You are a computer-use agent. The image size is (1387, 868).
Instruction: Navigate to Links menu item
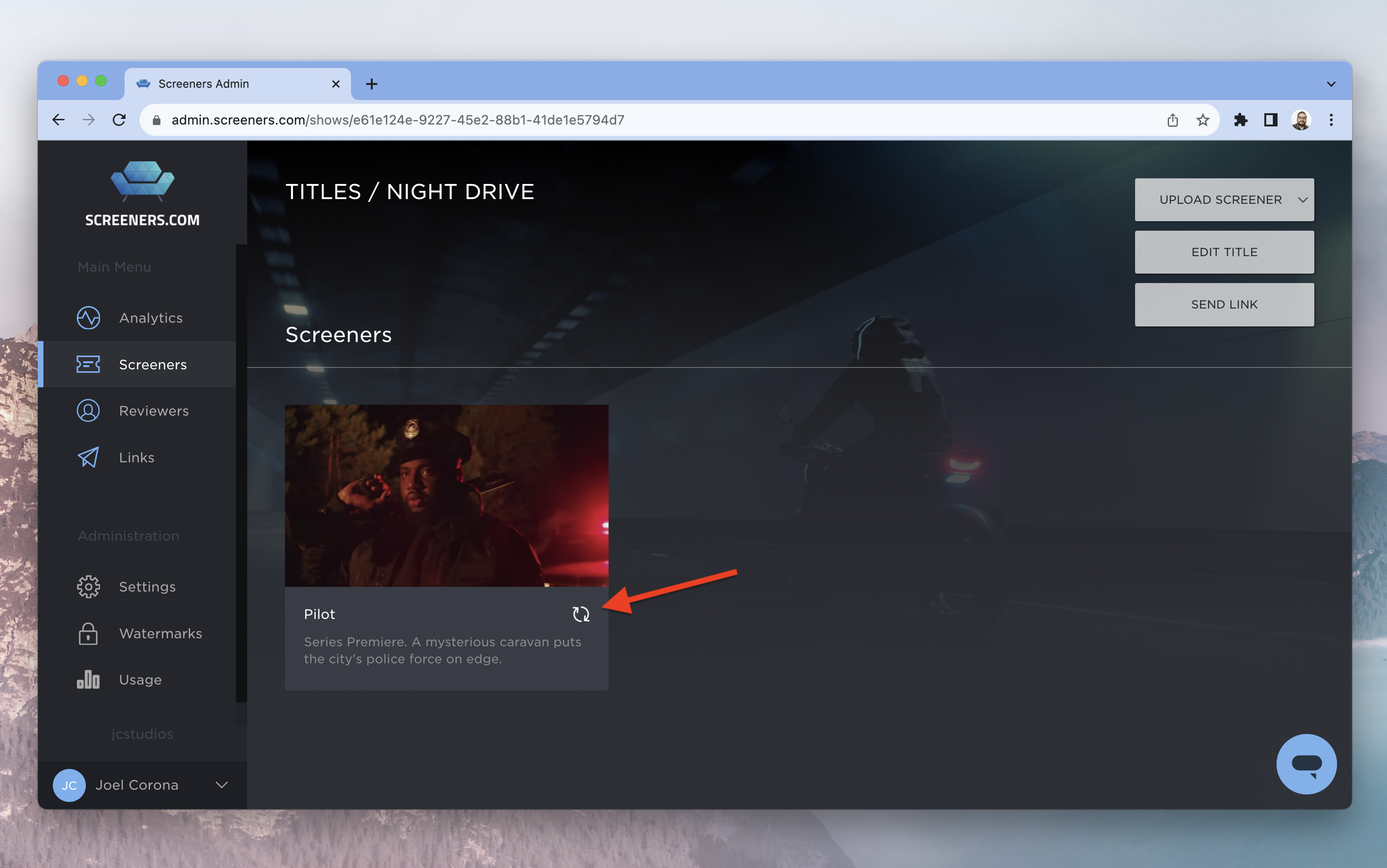coord(137,457)
